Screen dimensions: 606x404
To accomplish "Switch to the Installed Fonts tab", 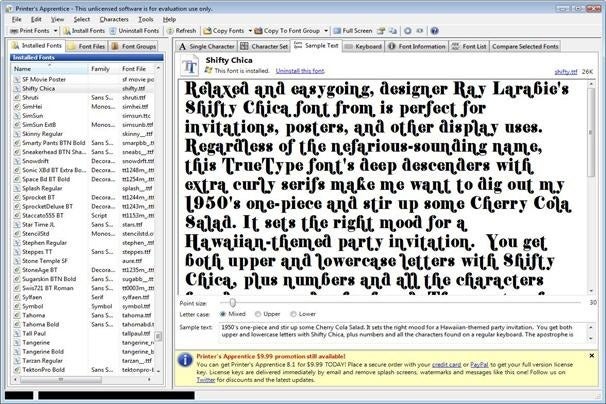I will [37, 45].
